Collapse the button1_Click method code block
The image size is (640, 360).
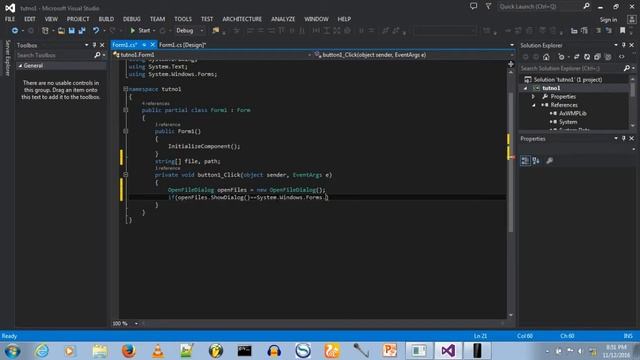click(x=126, y=175)
